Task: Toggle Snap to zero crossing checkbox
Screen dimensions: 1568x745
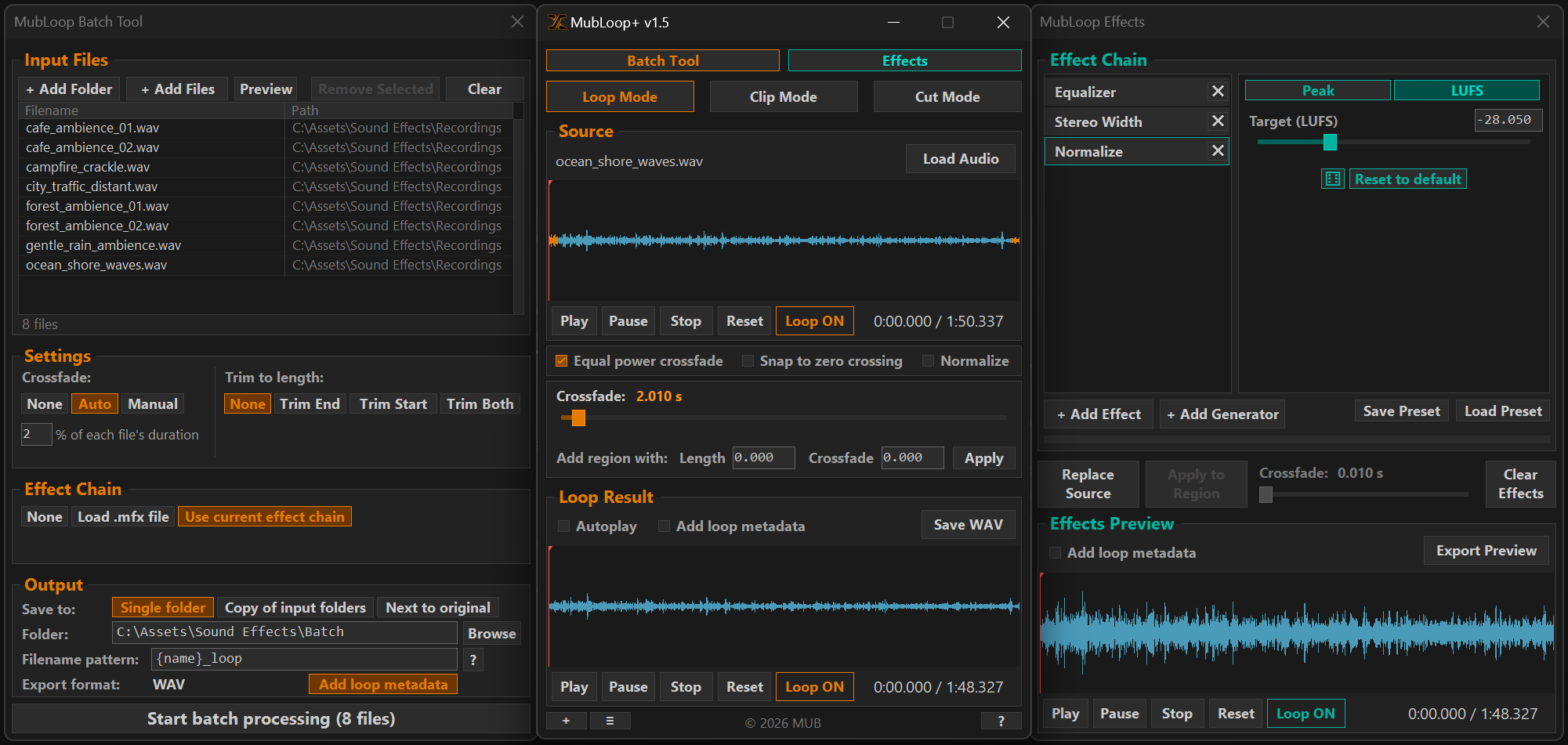Action: [x=748, y=361]
